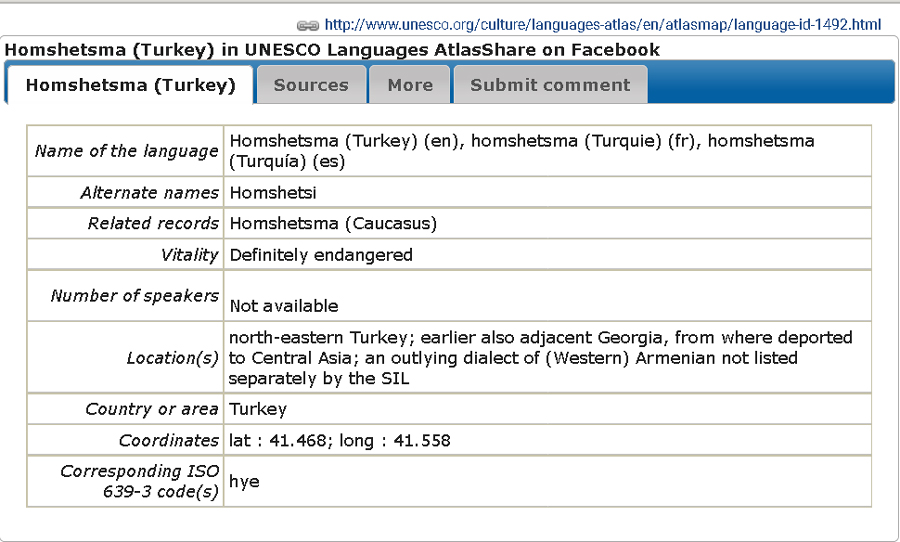Click the Not available speakers value

click(x=284, y=305)
